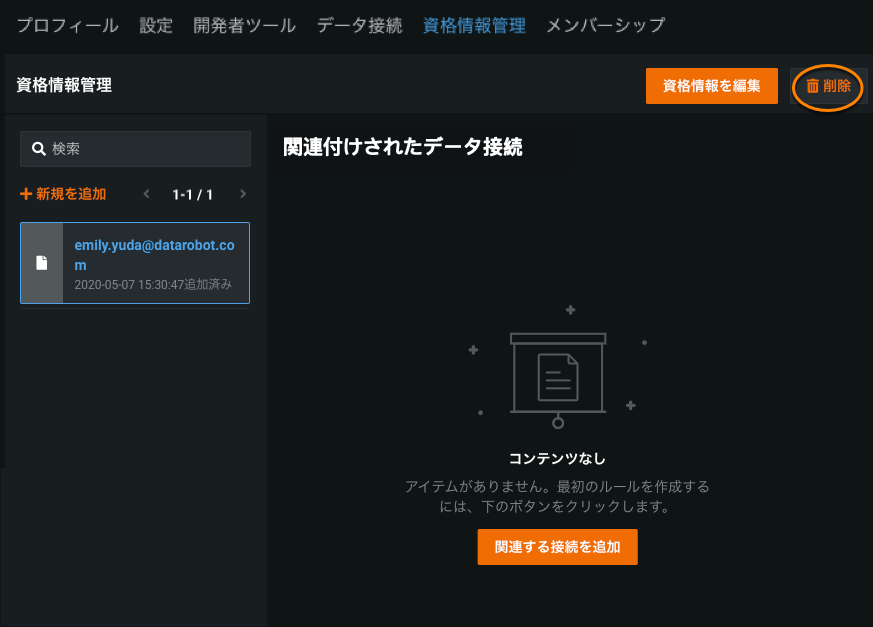The height and width of the screenshot is (627, 873).
Task: Open the 開発者ツール tab
Action: pos(244,26)
